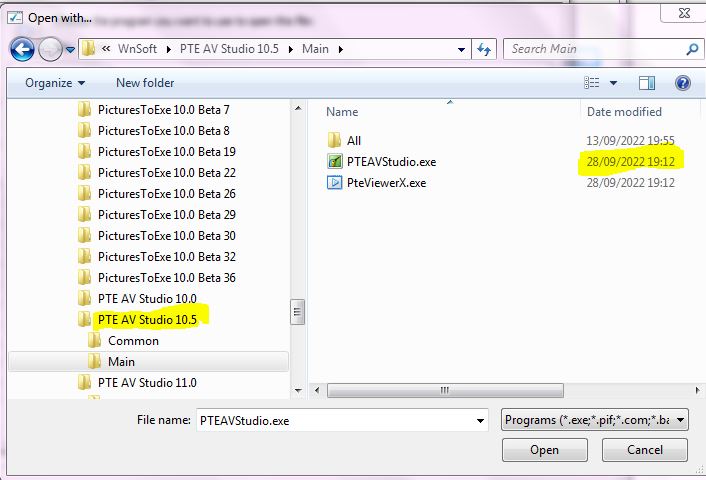Select the PTEAVStudio.exe file icon
Viewport: 706px width, 480px height.
335,161
